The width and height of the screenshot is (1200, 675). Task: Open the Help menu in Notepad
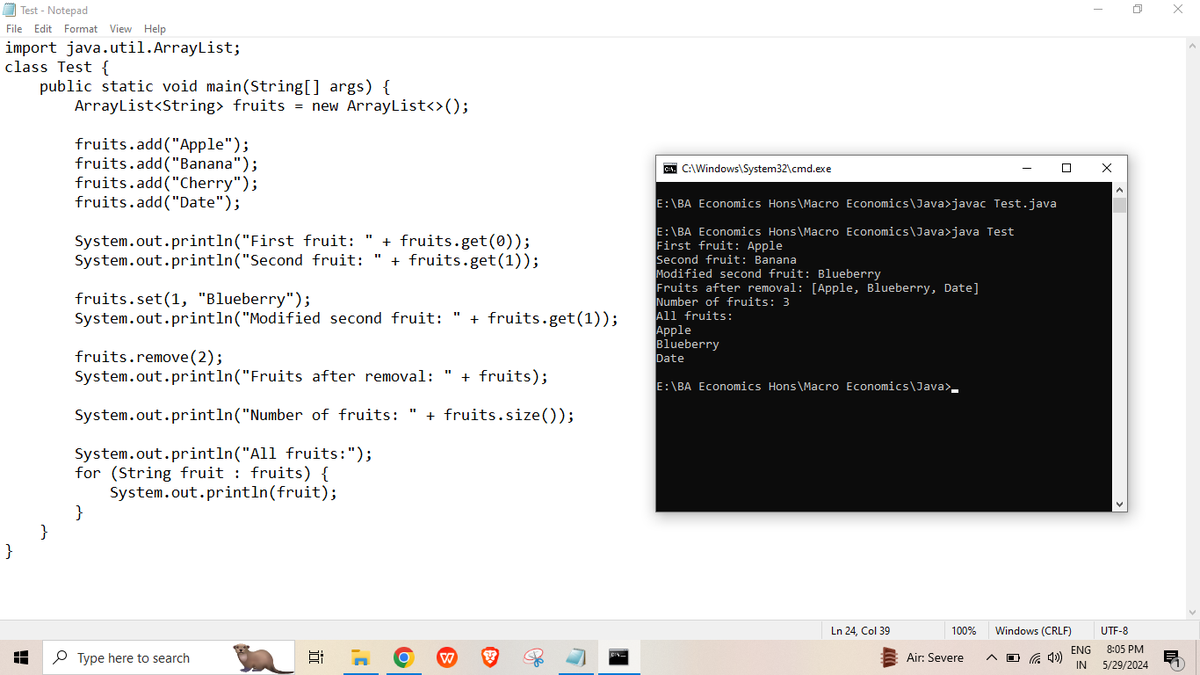(155, 29)
